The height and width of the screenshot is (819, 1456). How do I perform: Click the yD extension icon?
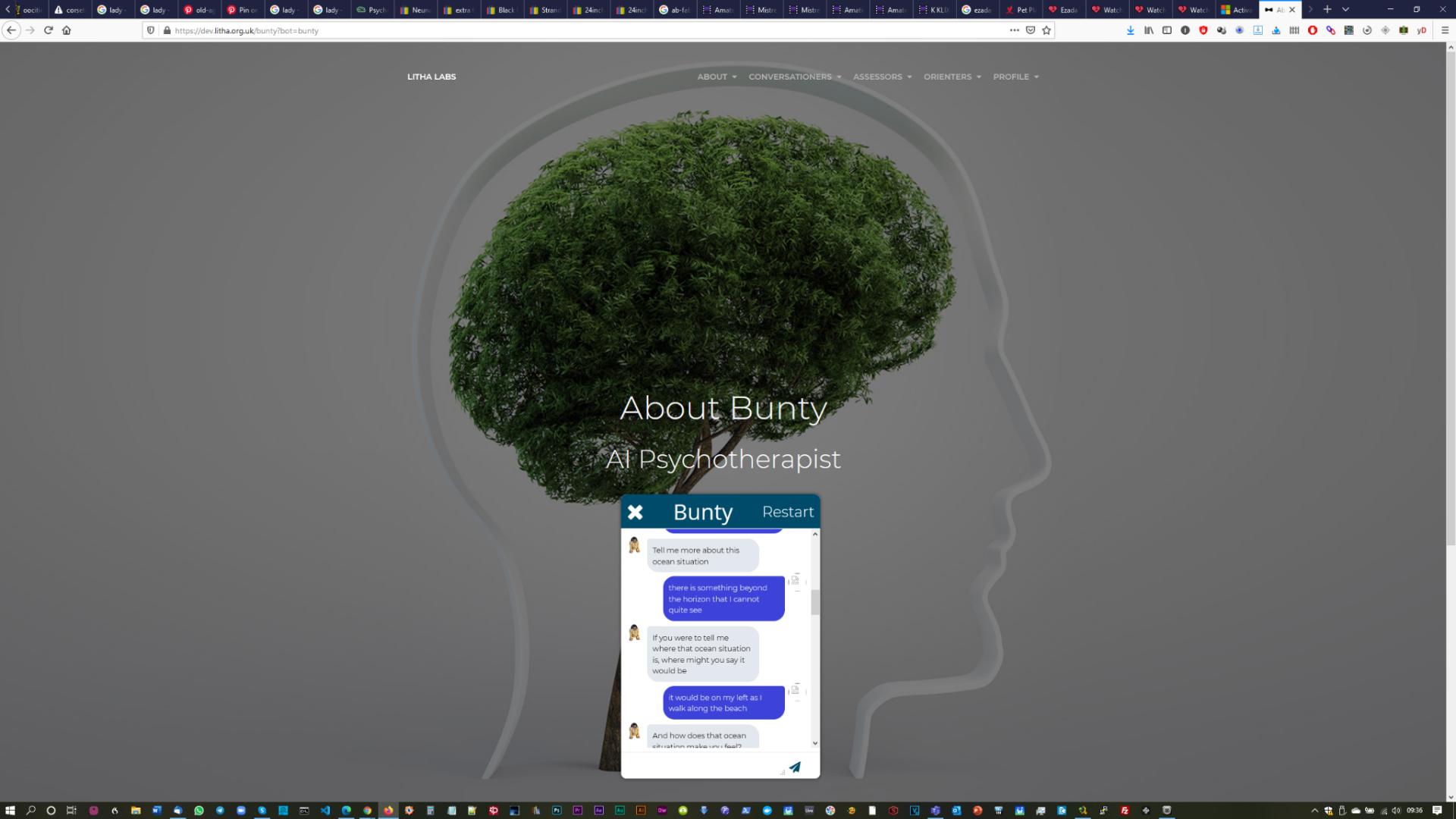click(x=1422, y=30)
